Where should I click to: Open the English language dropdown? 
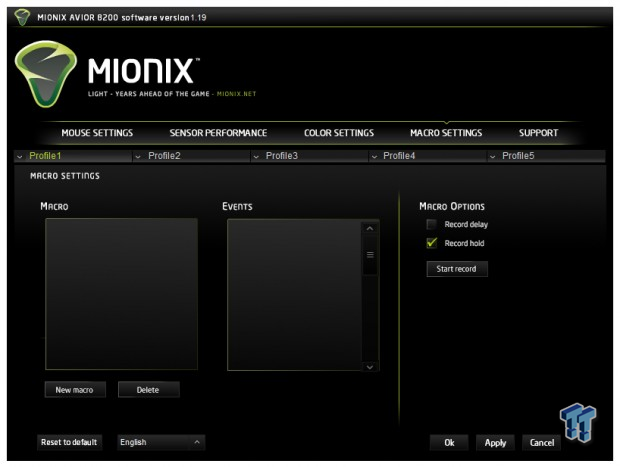(x=161, y=442)
